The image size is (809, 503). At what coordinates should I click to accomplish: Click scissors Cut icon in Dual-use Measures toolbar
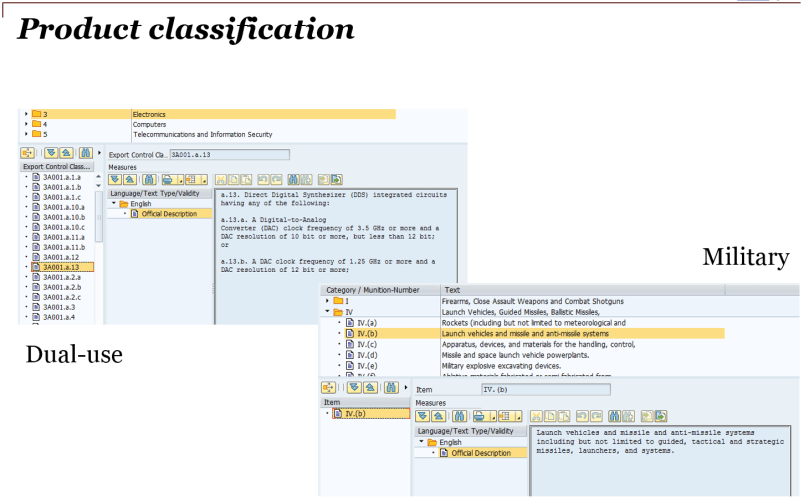pos(220,180)
